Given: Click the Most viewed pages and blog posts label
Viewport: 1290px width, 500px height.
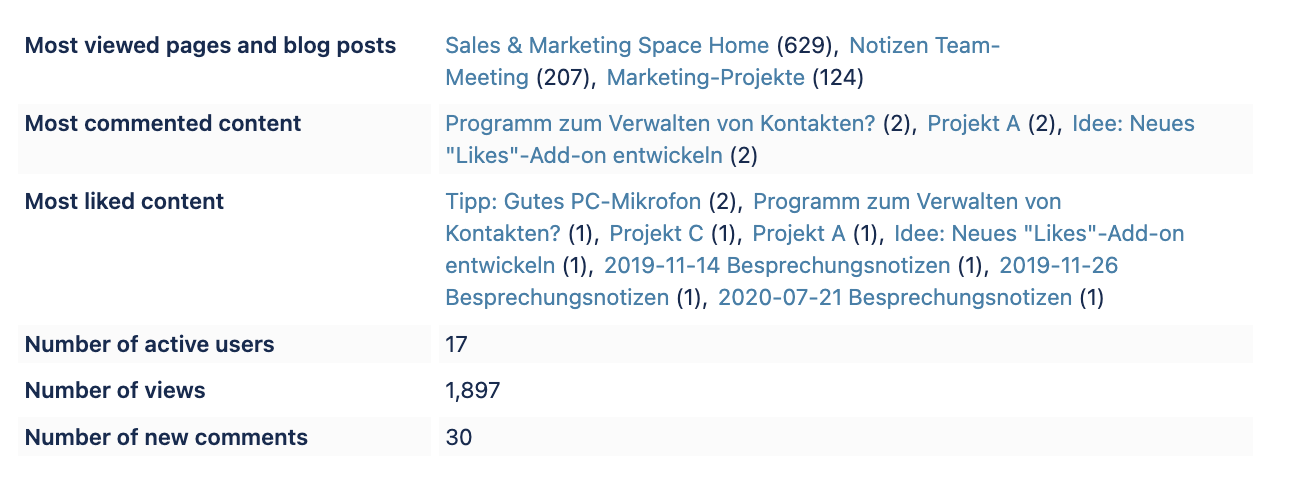Looking at the screenshot, I should [x=210, y=46].
